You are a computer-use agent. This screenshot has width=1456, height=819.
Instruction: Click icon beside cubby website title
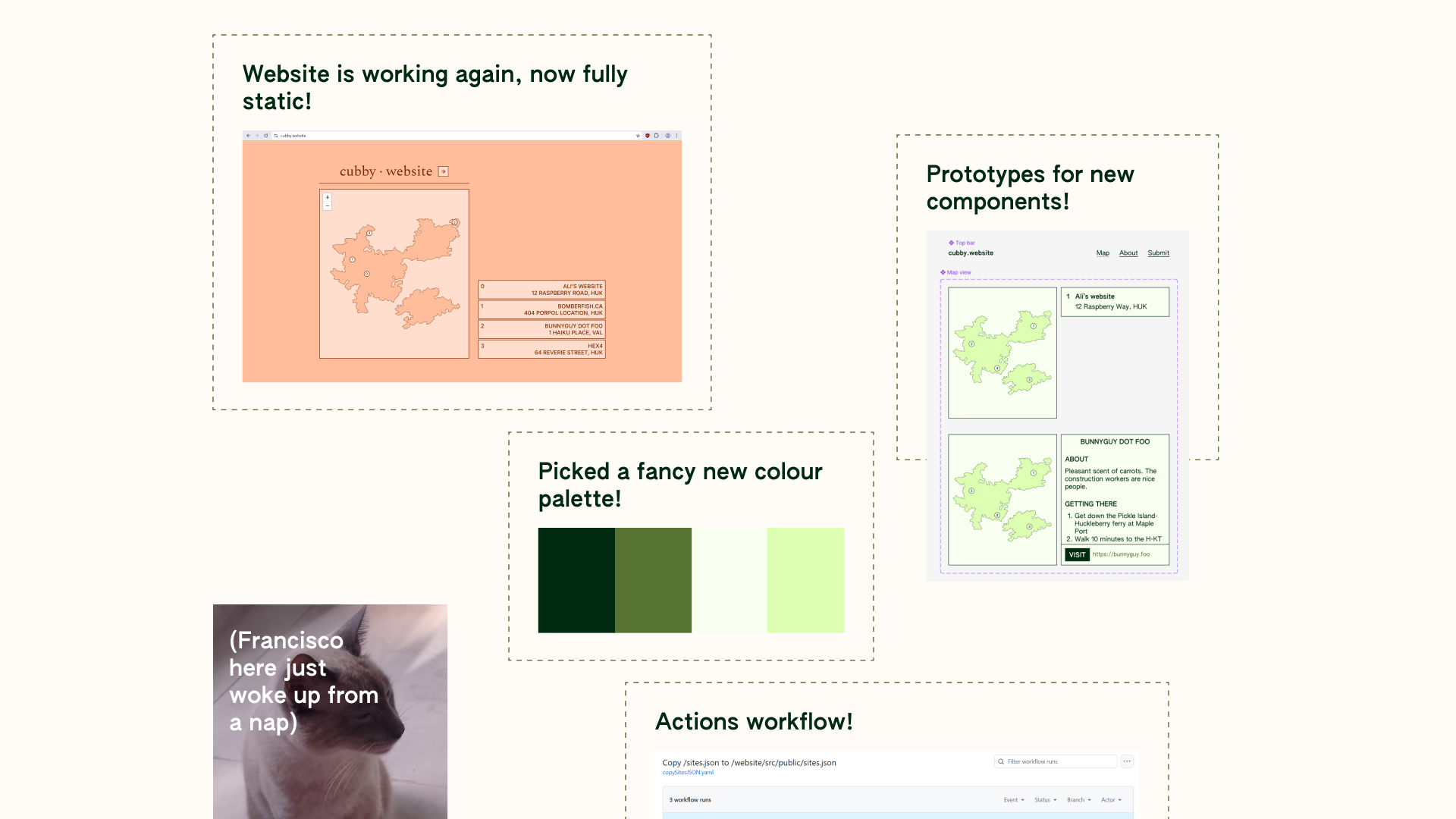point(444,171)
